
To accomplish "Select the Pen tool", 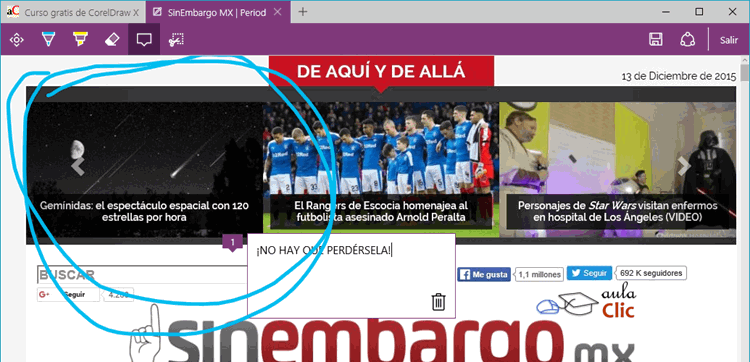I will tap(48, 40).
